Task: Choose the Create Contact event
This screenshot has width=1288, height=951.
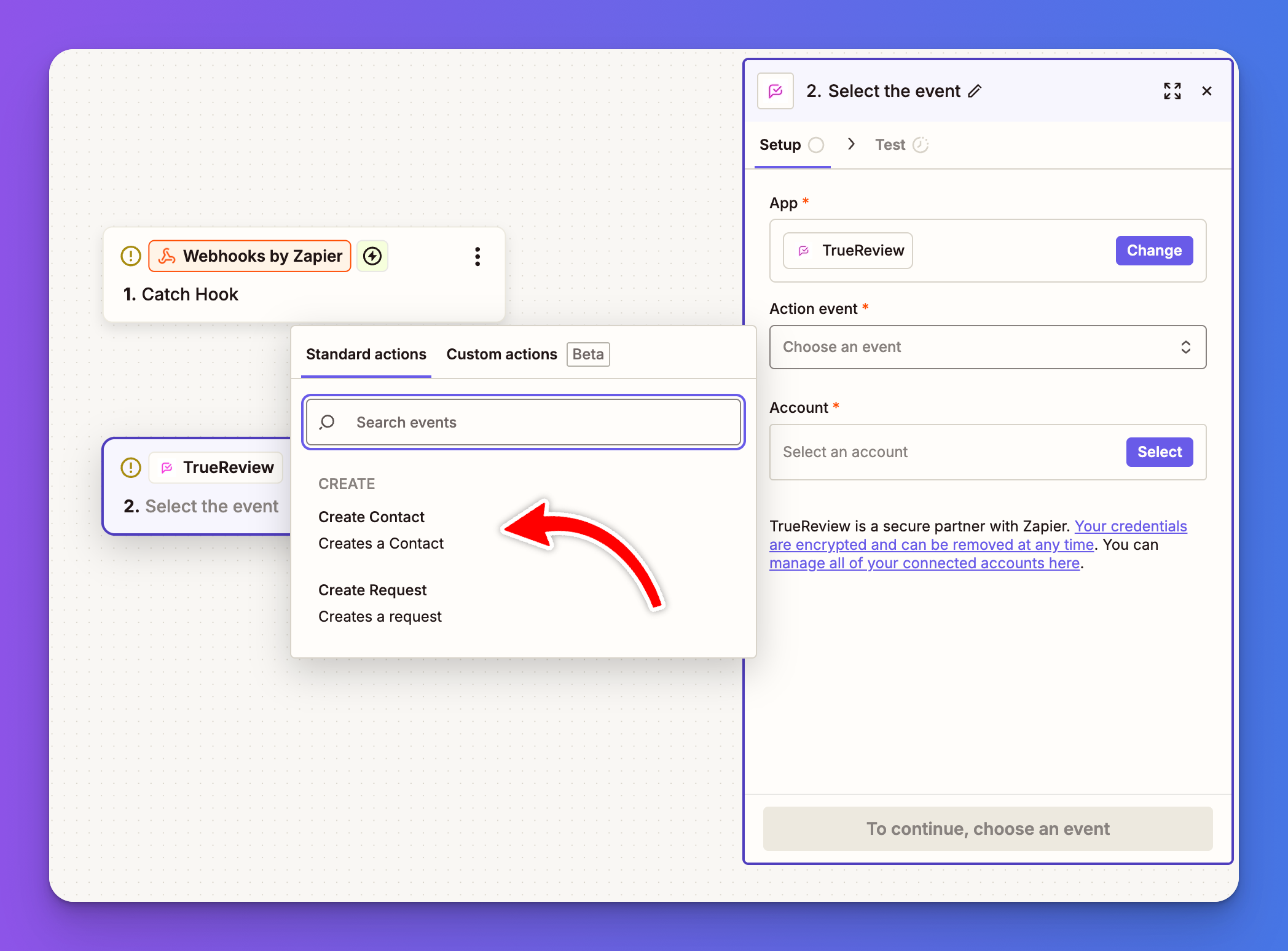Action: coord(372,517)
